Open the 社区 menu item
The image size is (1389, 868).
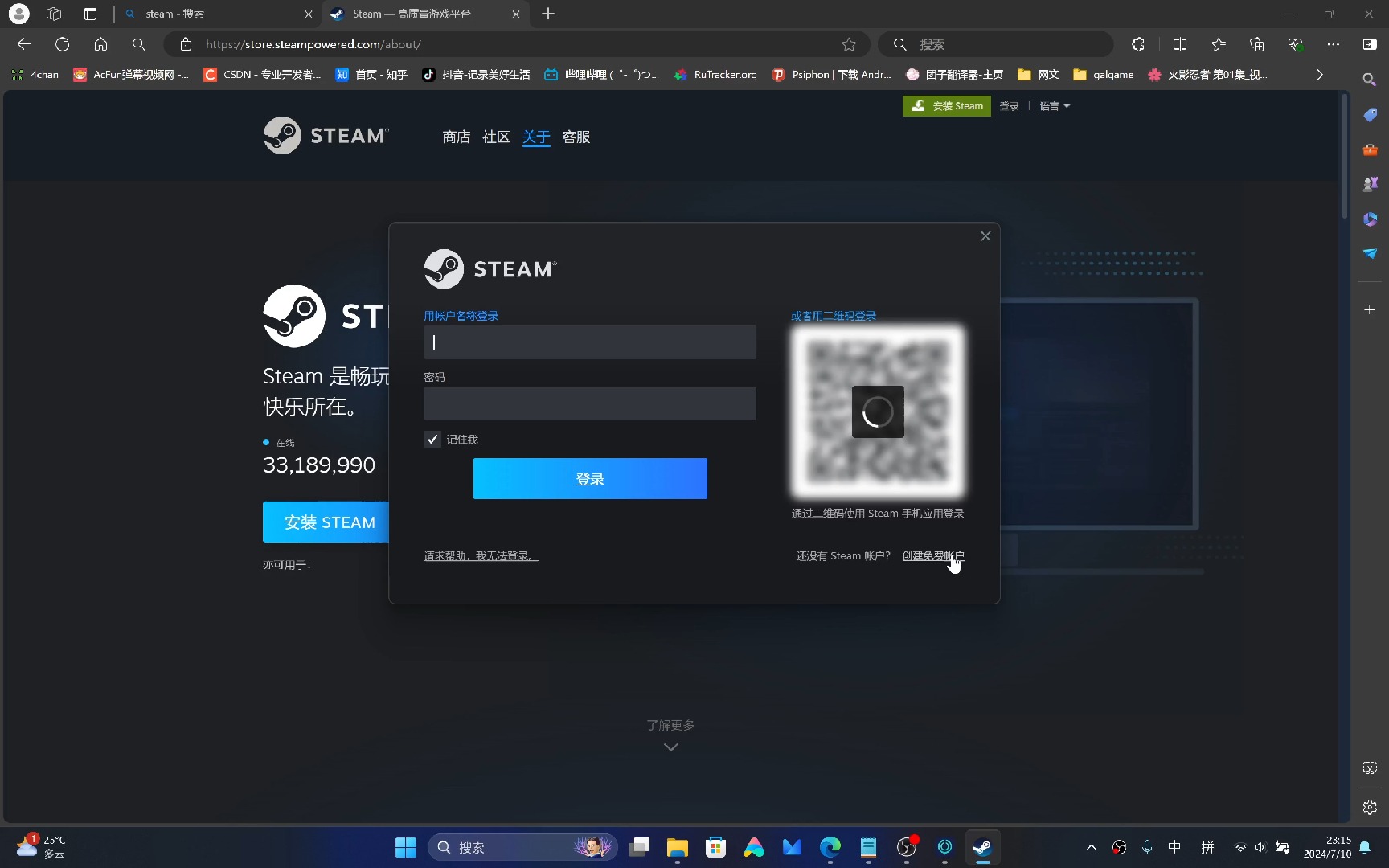tap(496, 137)
